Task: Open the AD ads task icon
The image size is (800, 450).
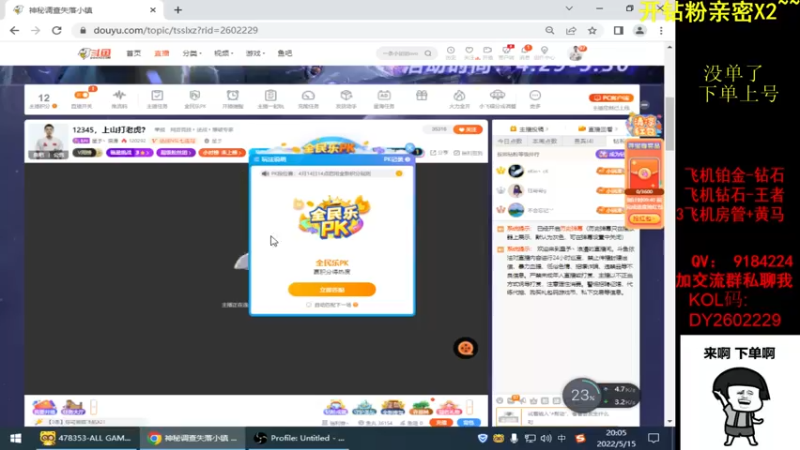Action: point(384,95)
